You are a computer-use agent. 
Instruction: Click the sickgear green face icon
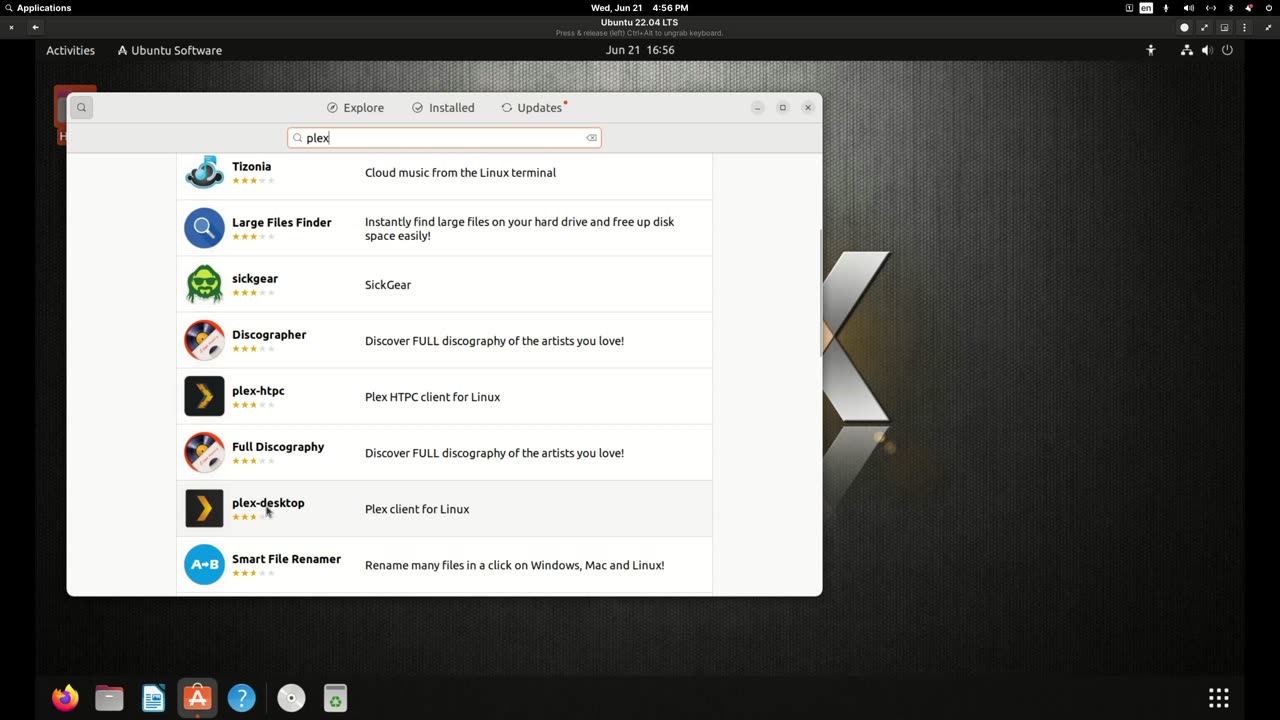(x=204, y=284)
